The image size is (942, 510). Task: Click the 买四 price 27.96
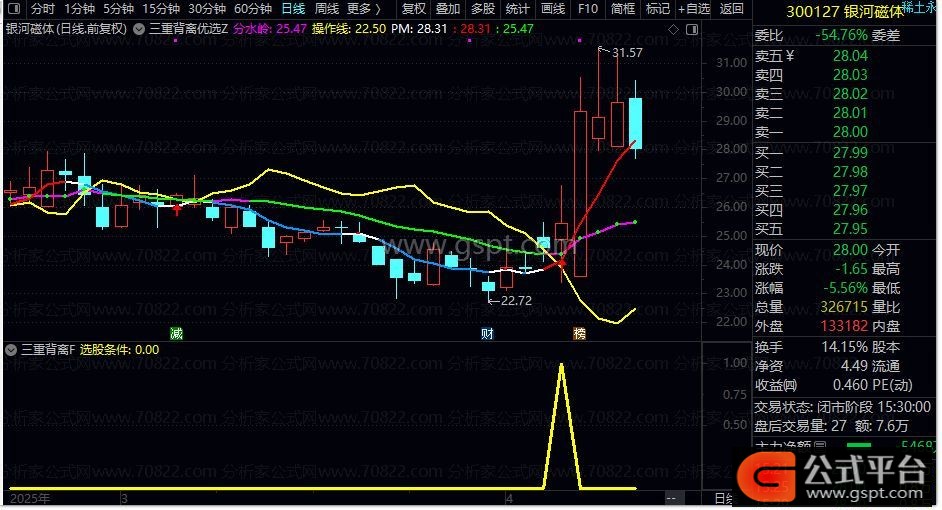tap(850, 210)
